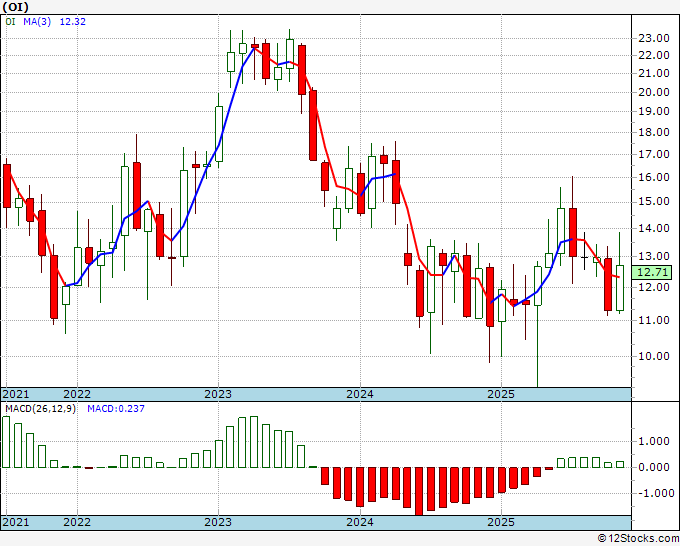Click 2023 on the MACD time axis
Image resolution: width=680 pixels, height=546 pixels.
pyautogui.click(x=218, y=522)
